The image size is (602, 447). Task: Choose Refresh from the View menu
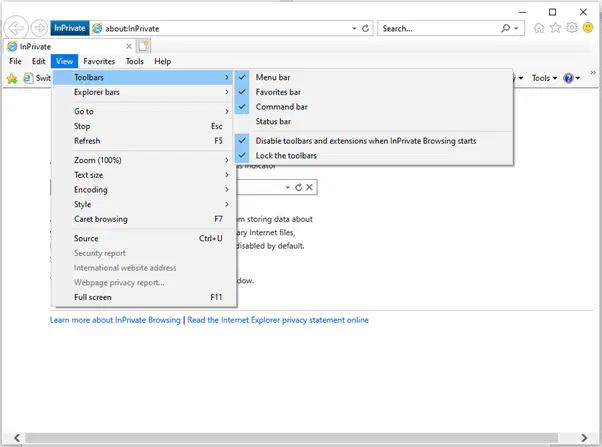pyautogui.click(x=143, y=141)
